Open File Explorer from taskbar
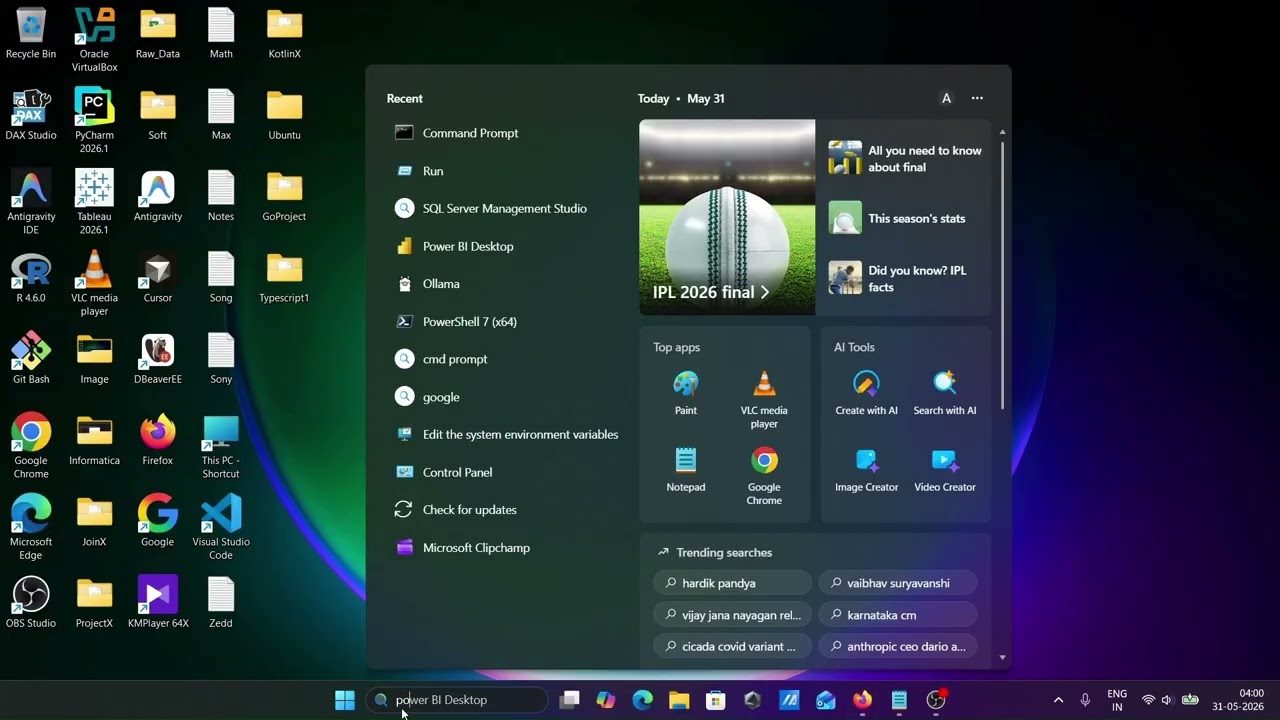This screenshot has height=720, width=1280. [x=679, y=700]
